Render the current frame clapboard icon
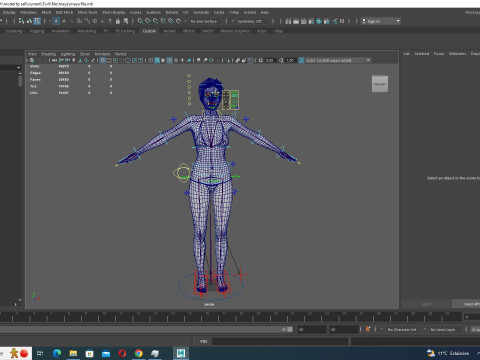480x360 pixels. click(296, 21)
